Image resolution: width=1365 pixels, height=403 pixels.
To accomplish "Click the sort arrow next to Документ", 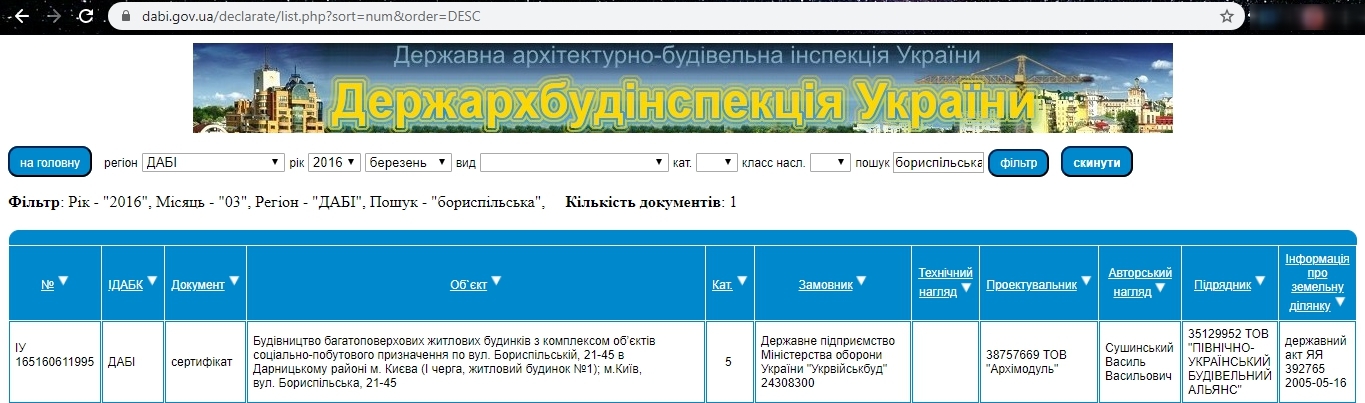I will tap(234, 282).
